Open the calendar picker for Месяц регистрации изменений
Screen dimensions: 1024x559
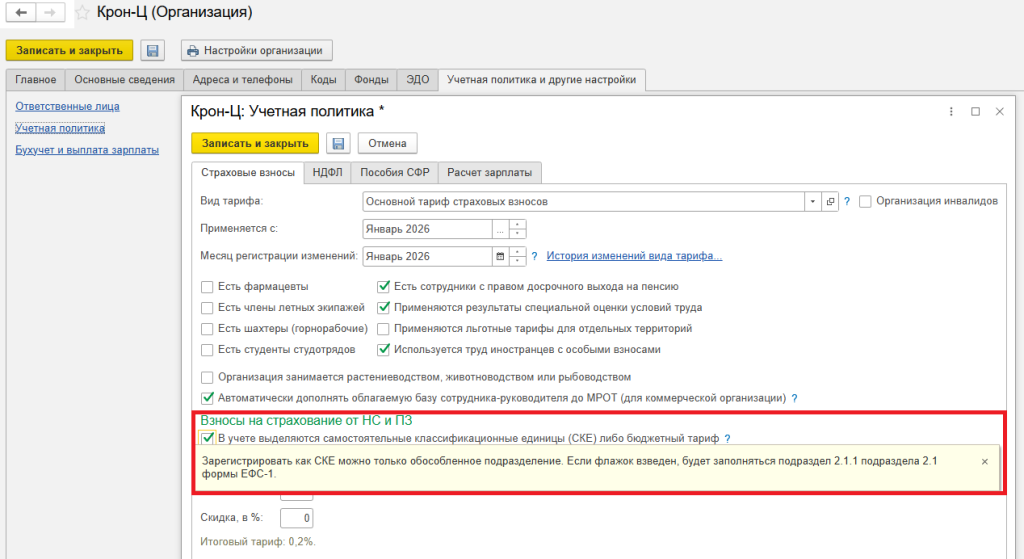500,256
